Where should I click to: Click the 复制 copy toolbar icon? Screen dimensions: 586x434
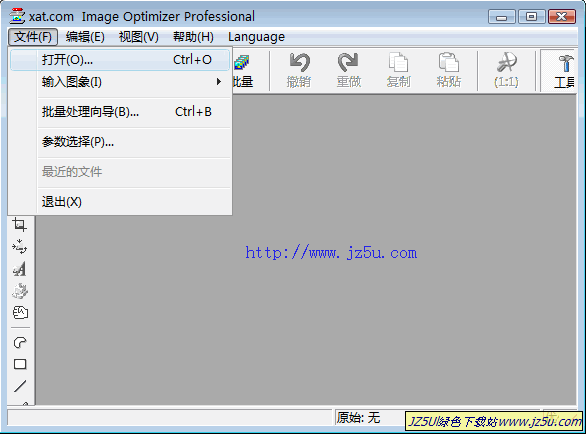click(x=398, y=71)
